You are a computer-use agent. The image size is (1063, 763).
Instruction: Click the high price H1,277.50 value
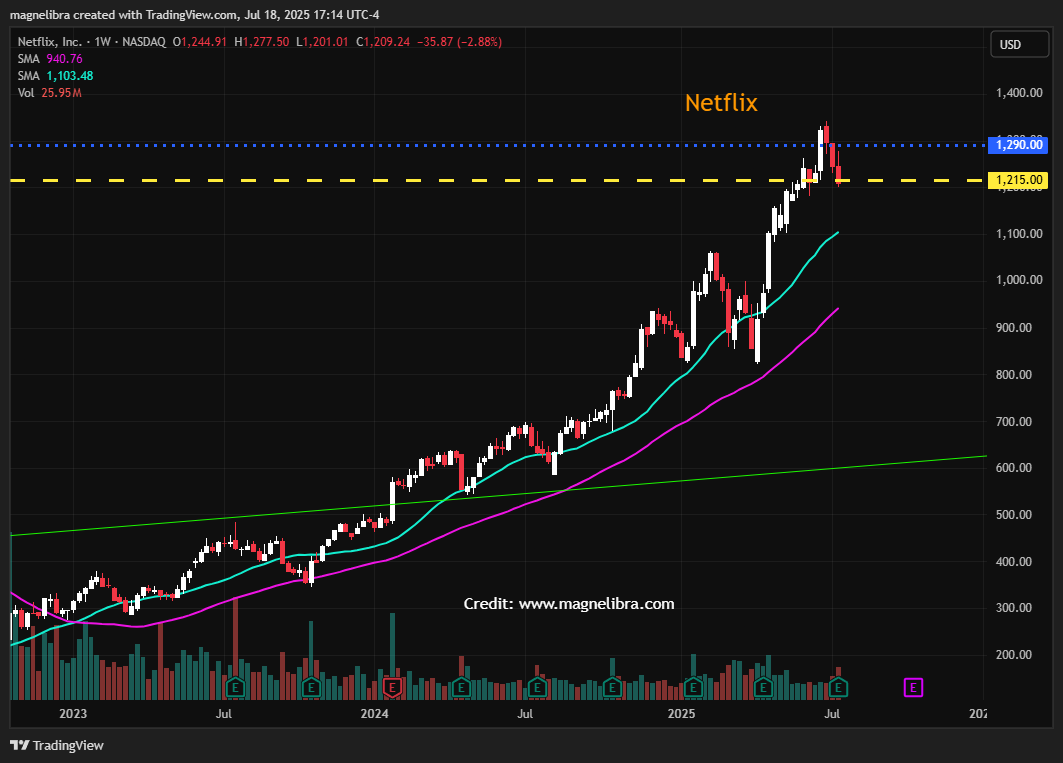pyautogui.click(x=262, y=41)
